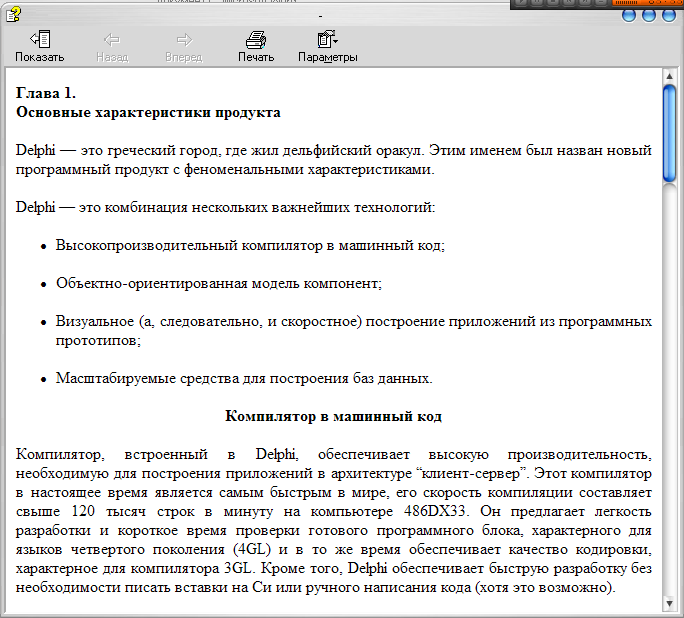Click the rightmost blue title-bar window button
The image size is (684, 618).
point(669,15)
